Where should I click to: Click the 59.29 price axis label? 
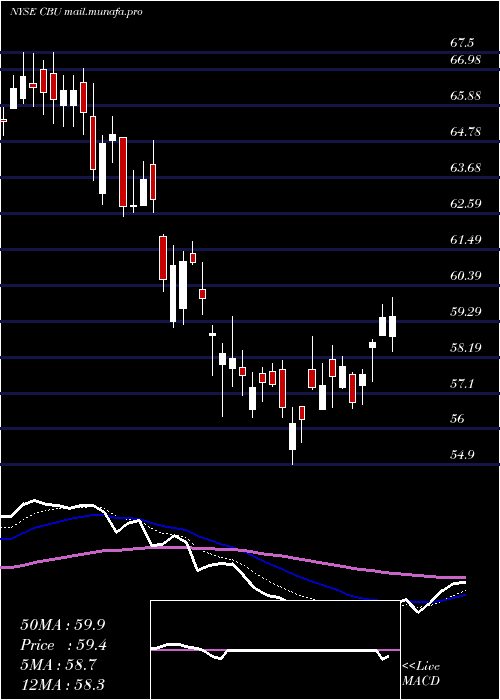point(465,312)
